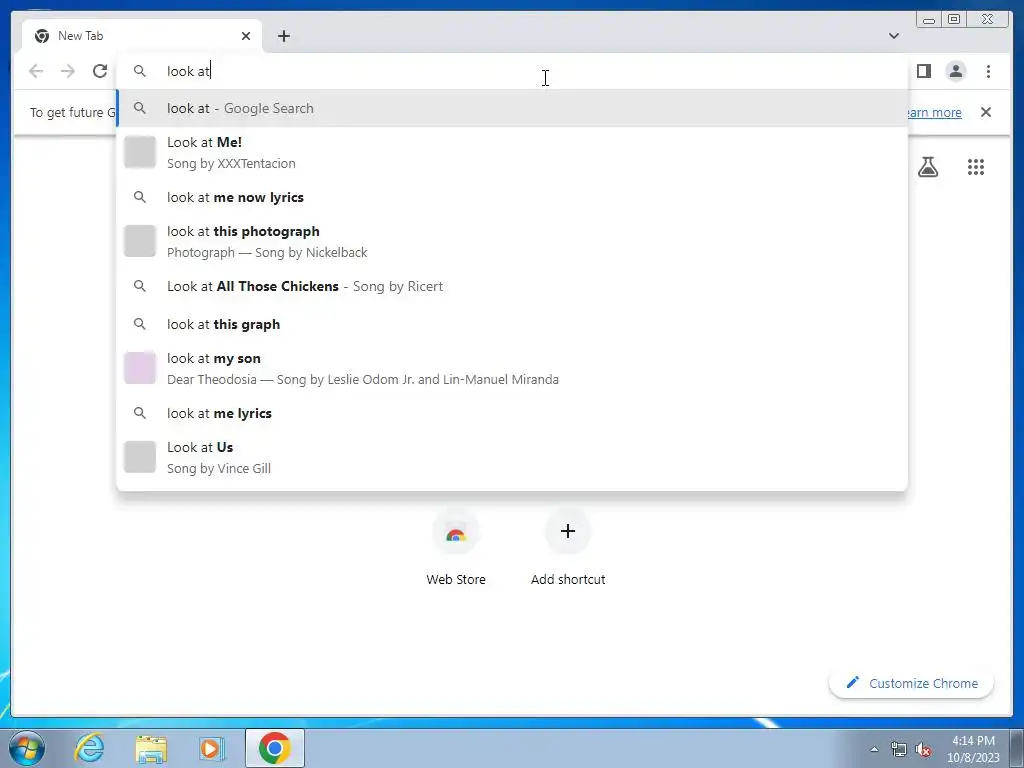Select 'look at me lyrics' suggestion
The image size is (1024, 768).
pos(512,413)
